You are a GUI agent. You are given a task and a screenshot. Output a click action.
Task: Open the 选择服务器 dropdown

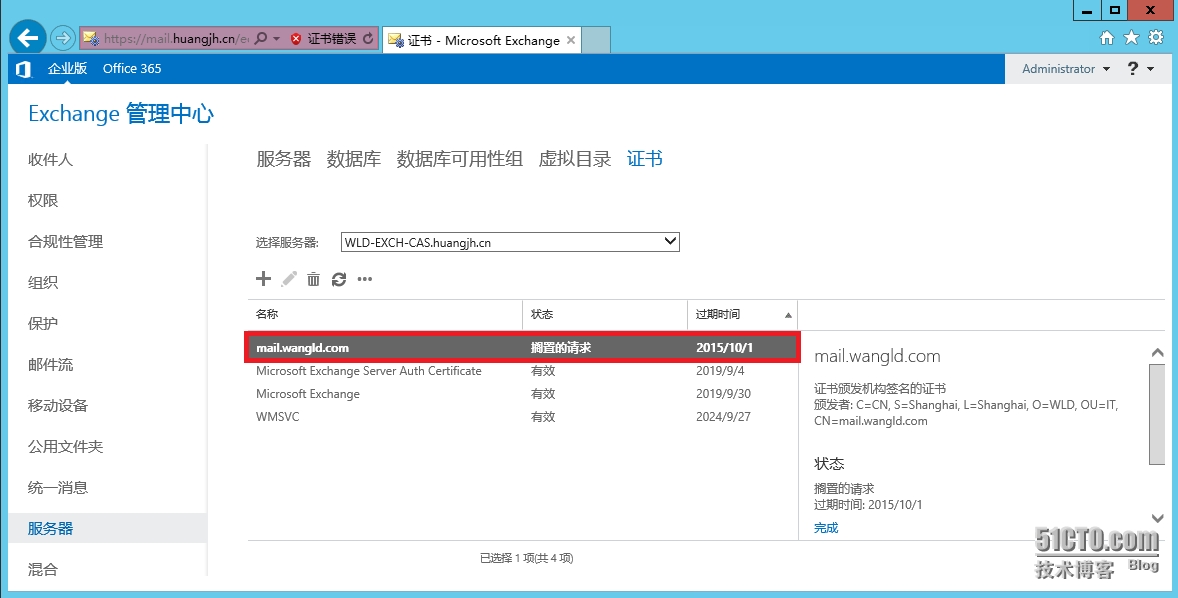click(510, 242)
